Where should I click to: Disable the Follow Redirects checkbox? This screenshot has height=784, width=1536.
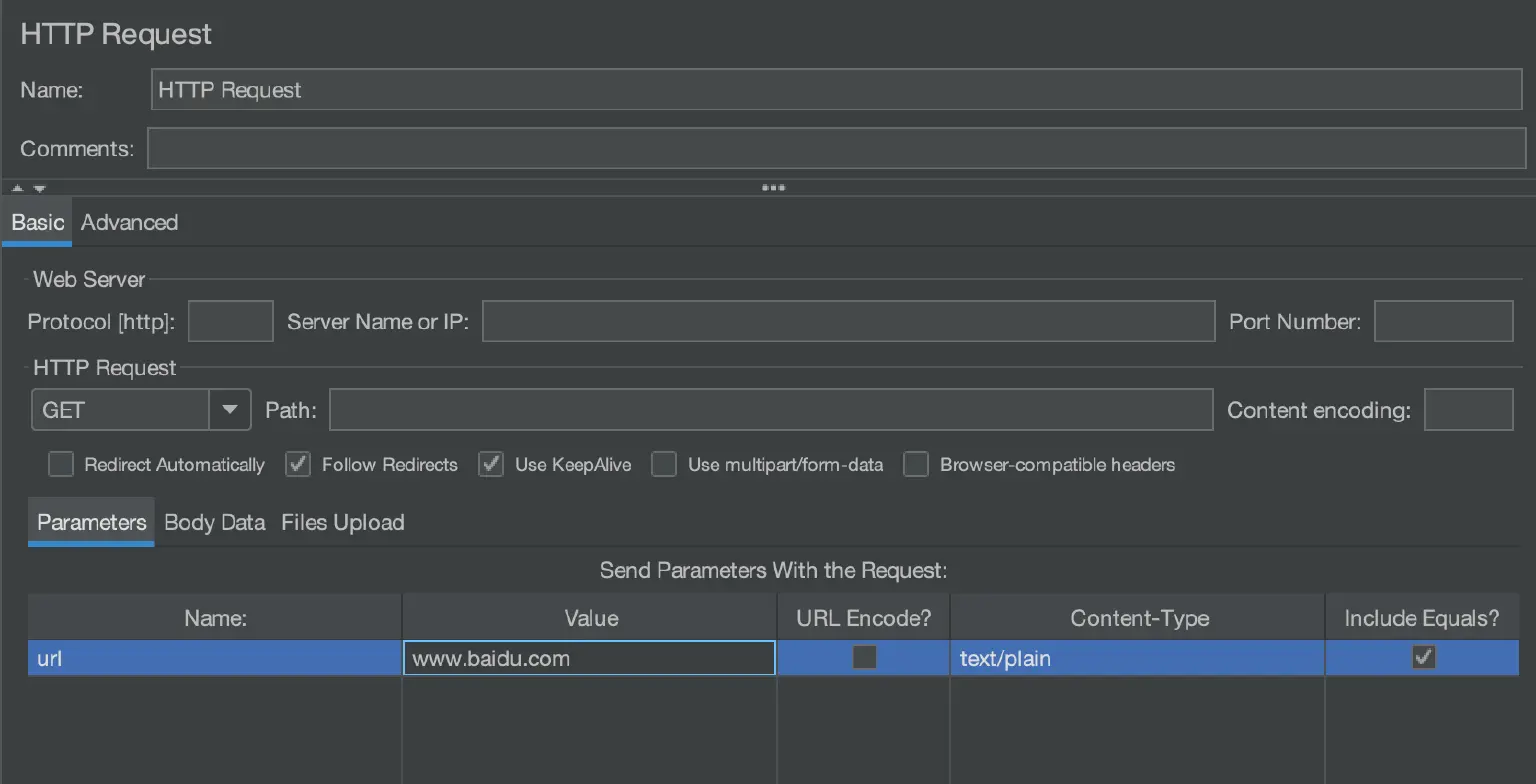pyautogui.click(x=297, y=464)
